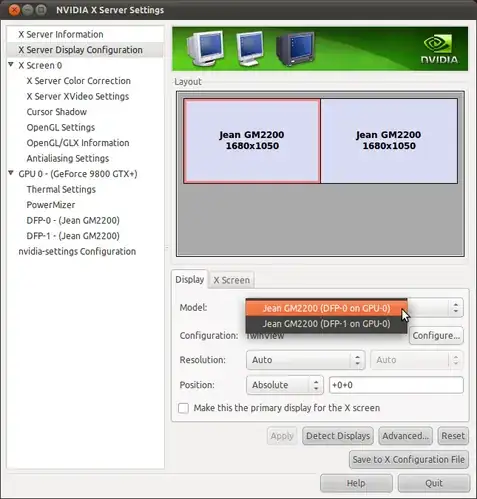This screenshot has height=499, width=477.
Task: Open Cursor Shadow settings
Action: (x=57, y=112)
